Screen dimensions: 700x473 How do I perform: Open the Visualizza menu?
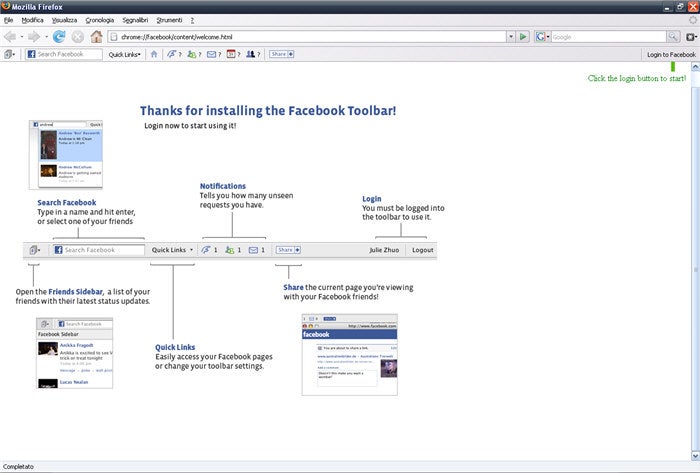[x=64, y=20]
